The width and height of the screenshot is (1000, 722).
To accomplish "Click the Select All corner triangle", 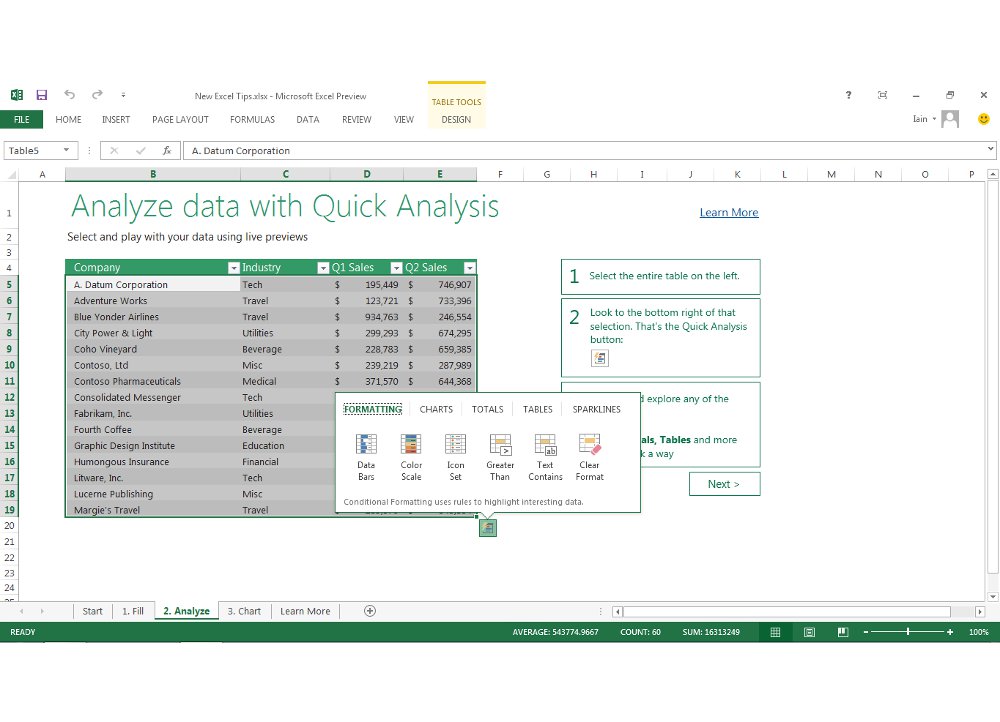I will 11,174.
